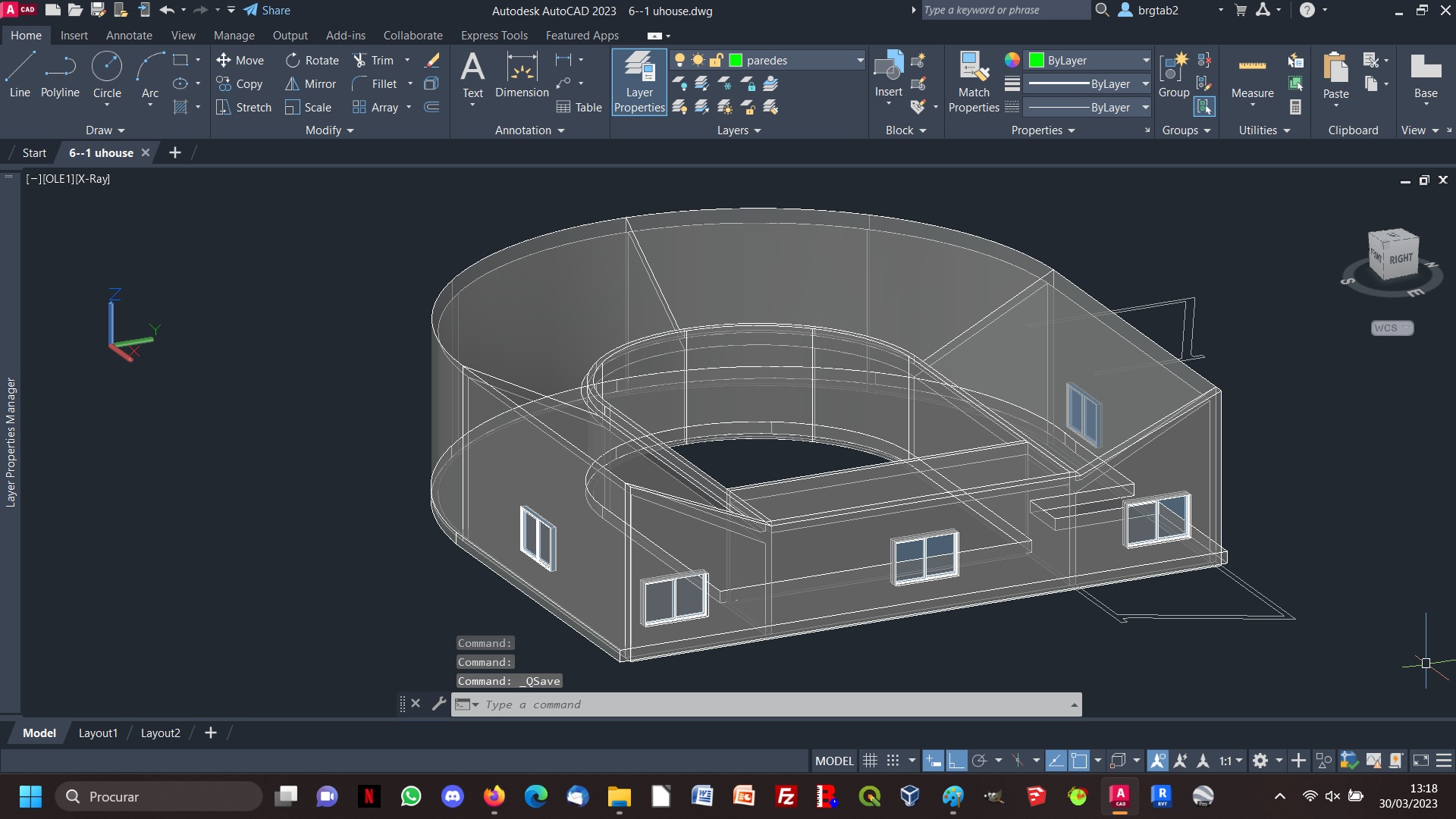
Task: Insert a Table
Action: pyautogui.click(x=579, y=107)
